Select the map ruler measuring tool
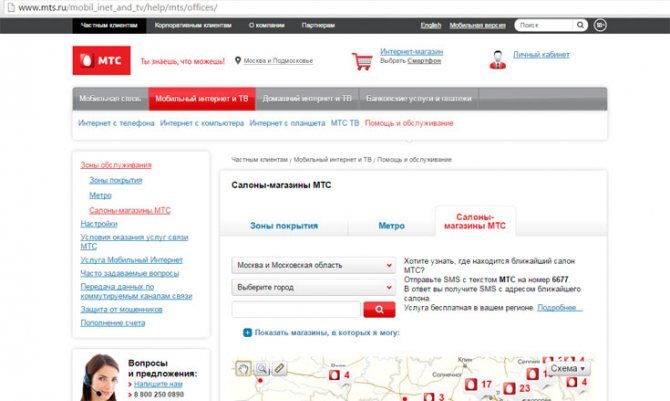670x401 pixels. tap(280, 368)
